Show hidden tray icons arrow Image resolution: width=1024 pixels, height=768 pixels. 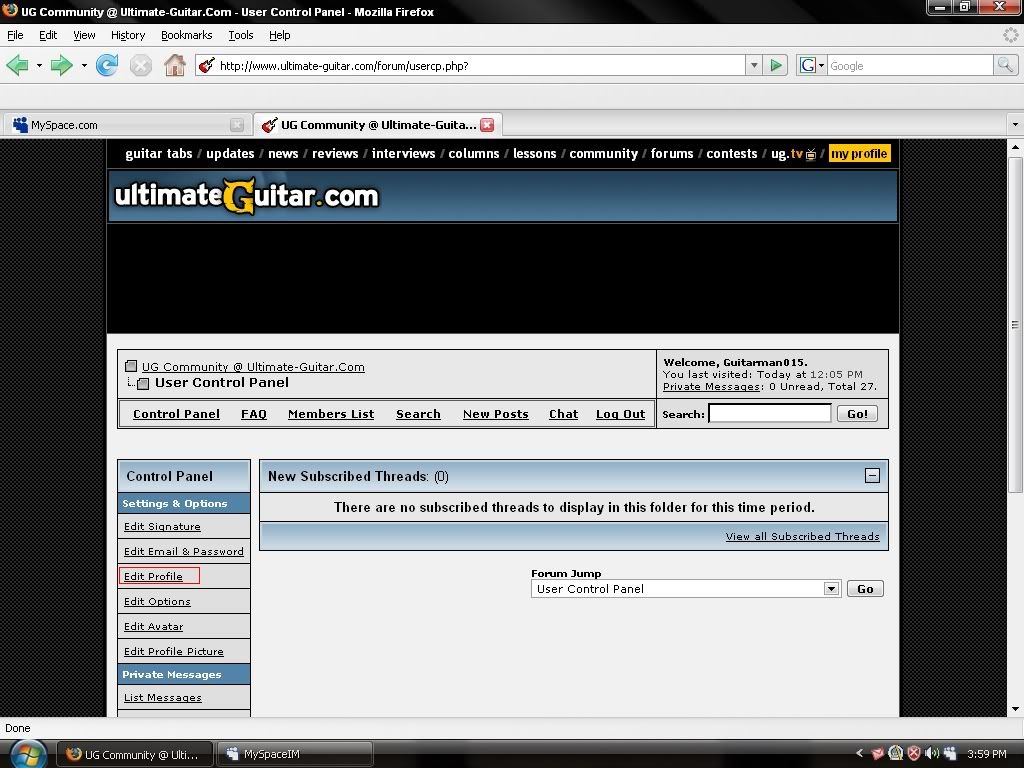tap(859, 754)
